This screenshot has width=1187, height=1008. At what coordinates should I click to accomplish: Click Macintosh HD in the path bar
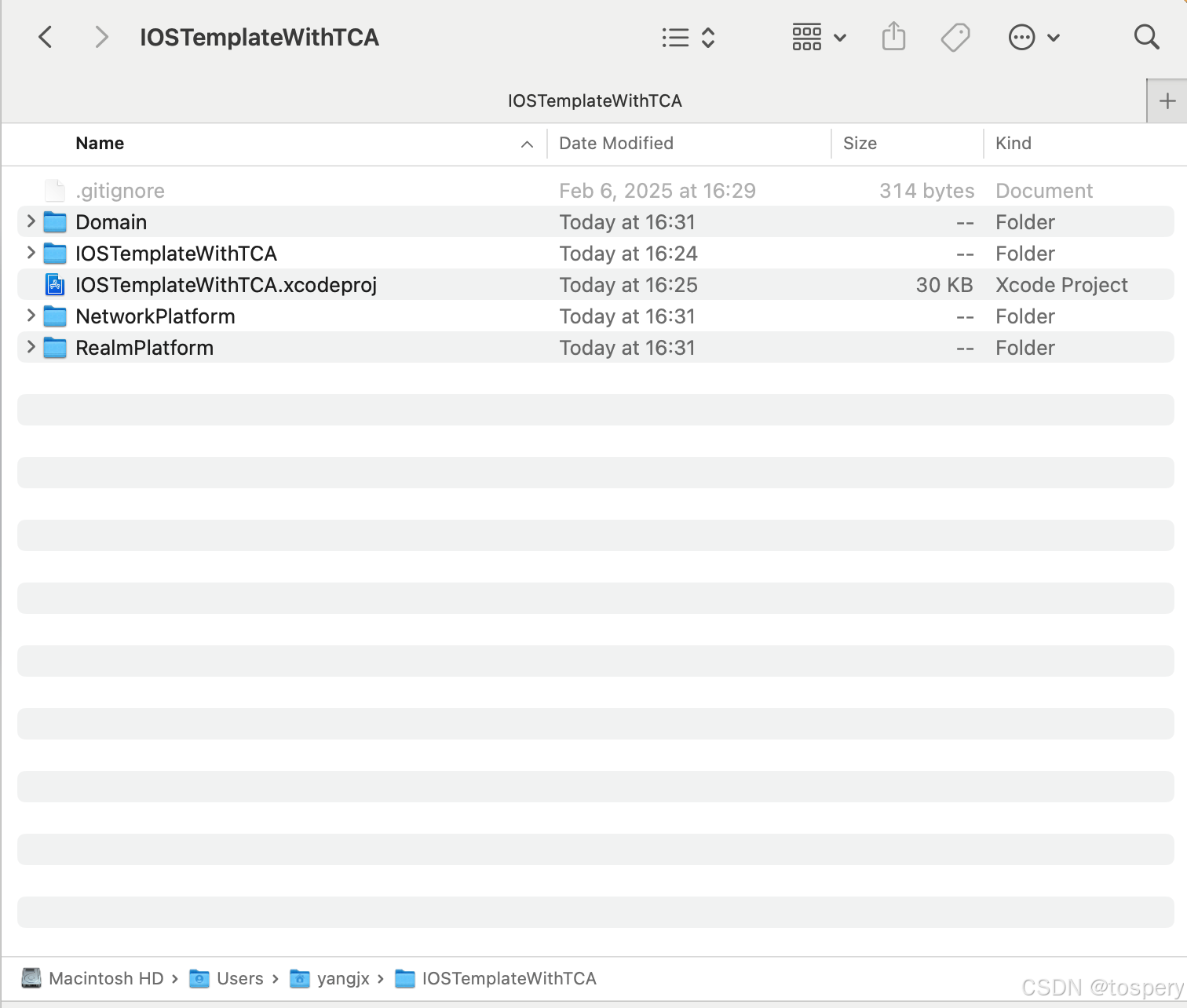click(x=106, y=978)
